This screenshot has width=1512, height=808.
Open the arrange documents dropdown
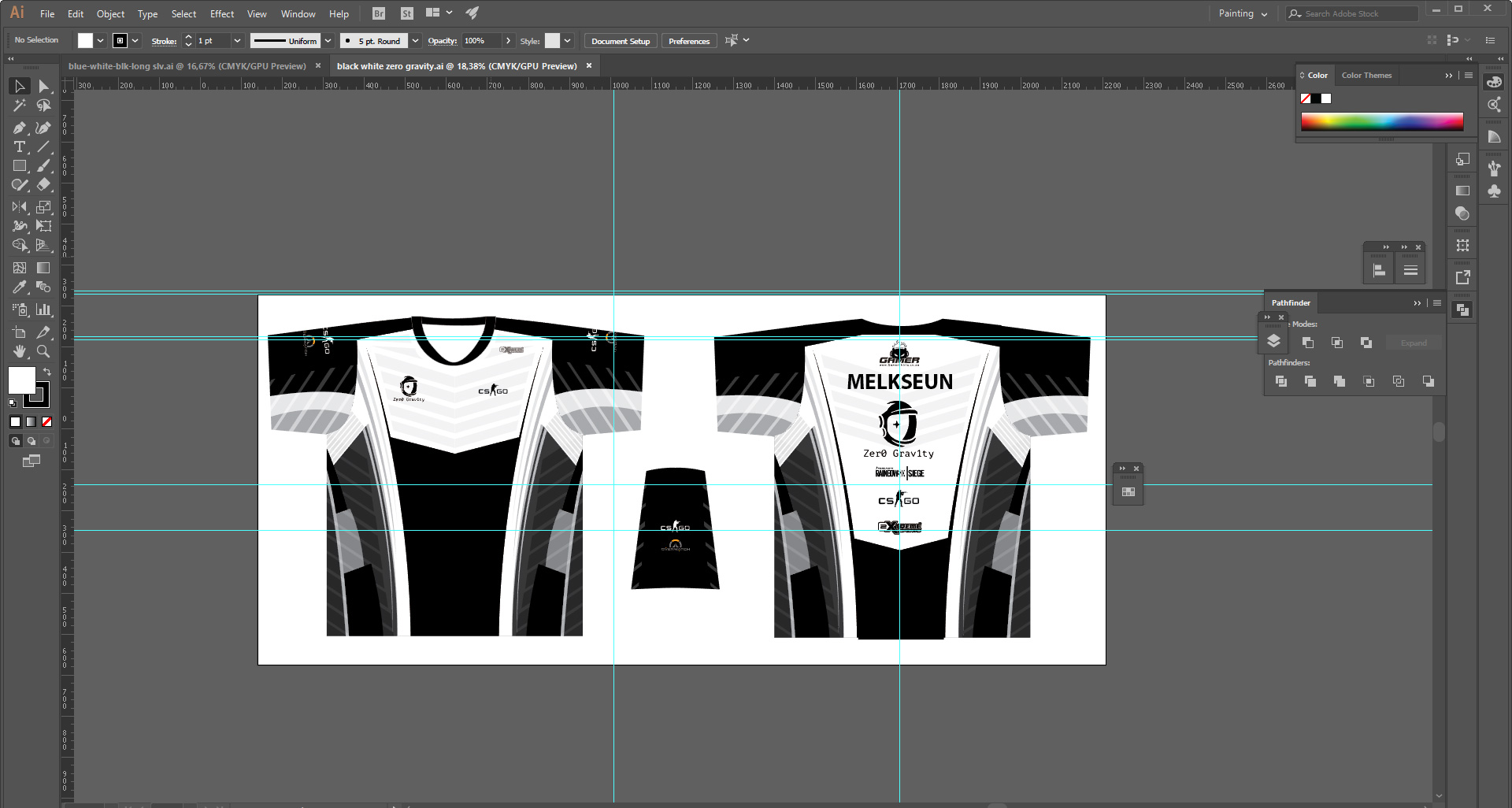(439, 13)
